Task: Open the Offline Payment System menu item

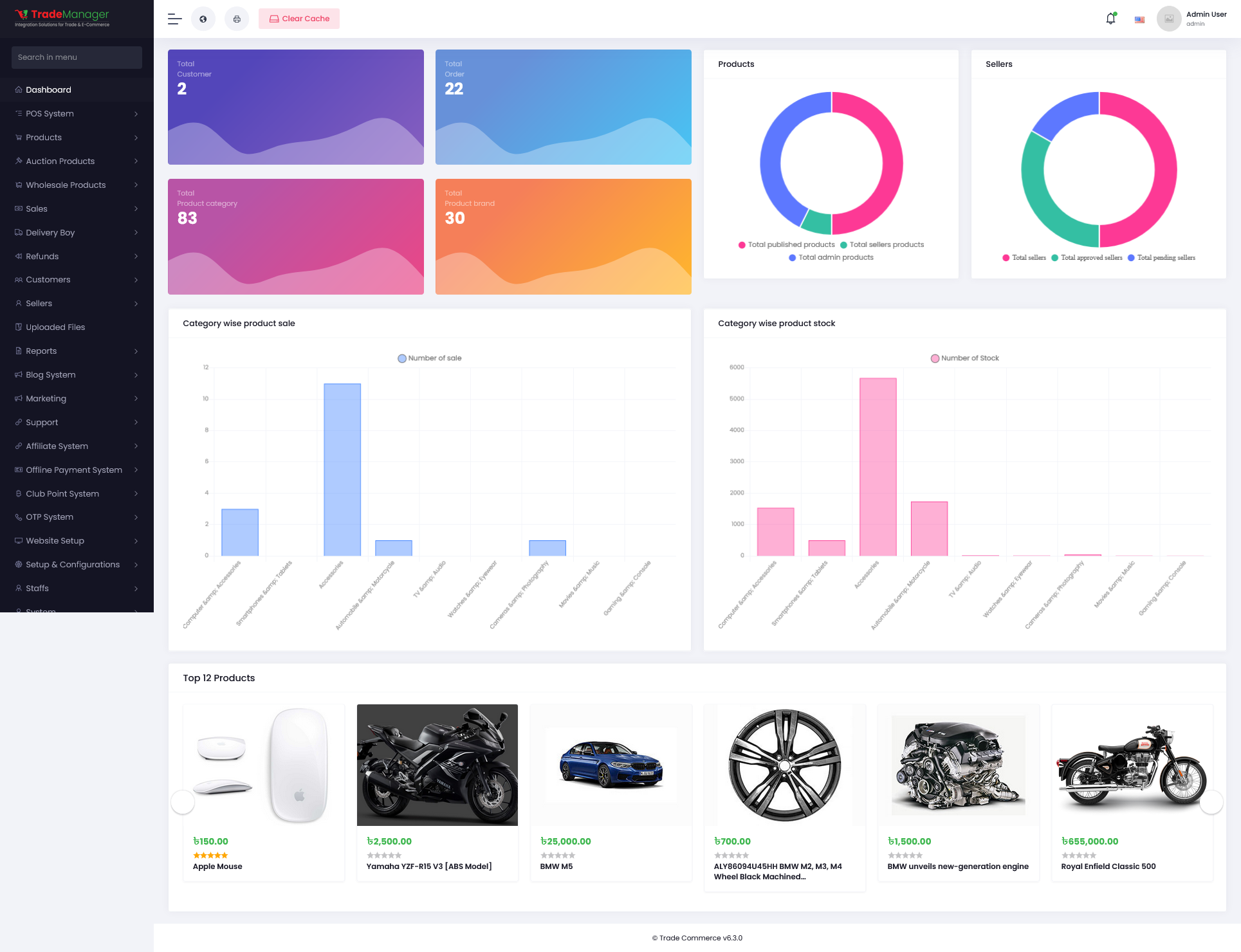Action: [x=77, y=470]
